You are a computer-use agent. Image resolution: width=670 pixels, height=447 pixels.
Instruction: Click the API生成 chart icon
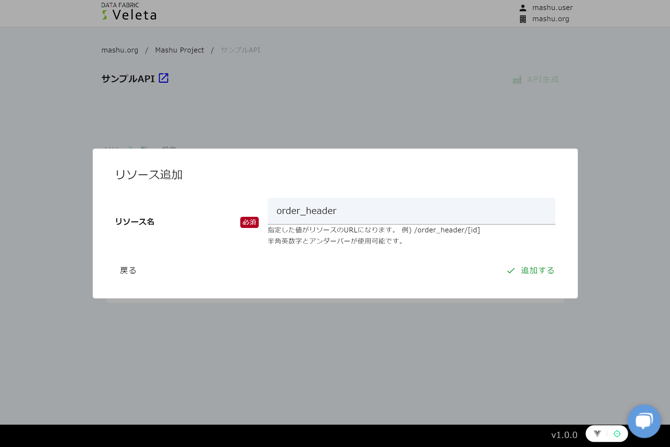tap(517, 80)
